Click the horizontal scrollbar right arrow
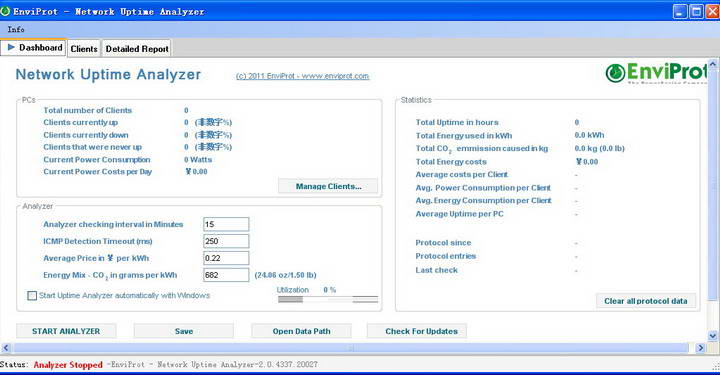Screen dimensions: 720x375 click(x=700, y=348)
